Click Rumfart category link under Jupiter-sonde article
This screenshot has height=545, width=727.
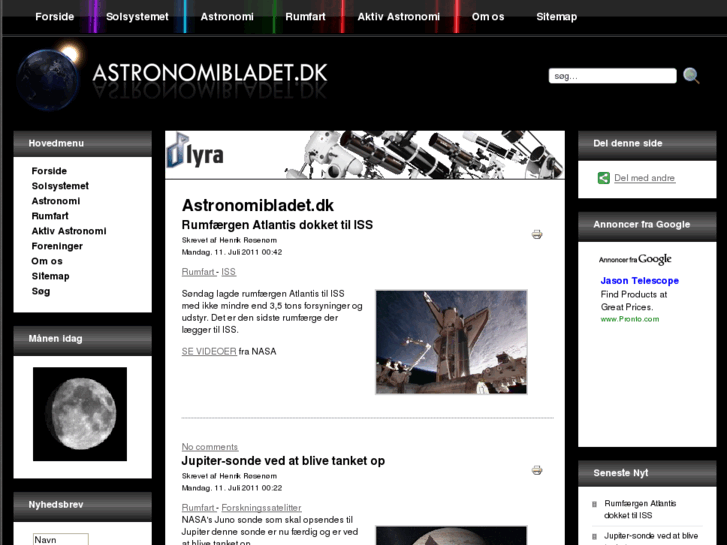pyautogui.click(x=199, y=508)
